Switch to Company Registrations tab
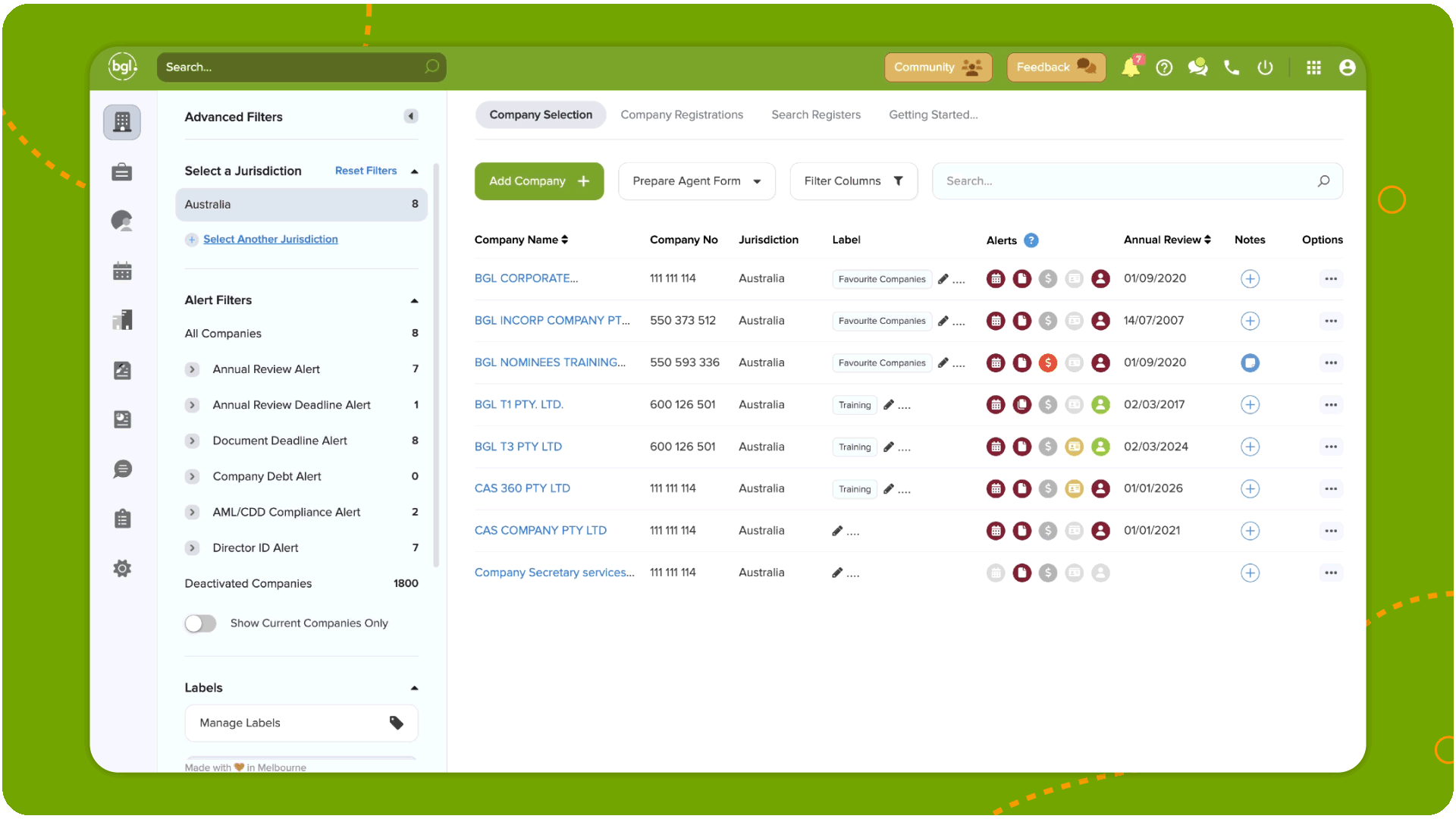1456x819 pixels. coord(682,115)
